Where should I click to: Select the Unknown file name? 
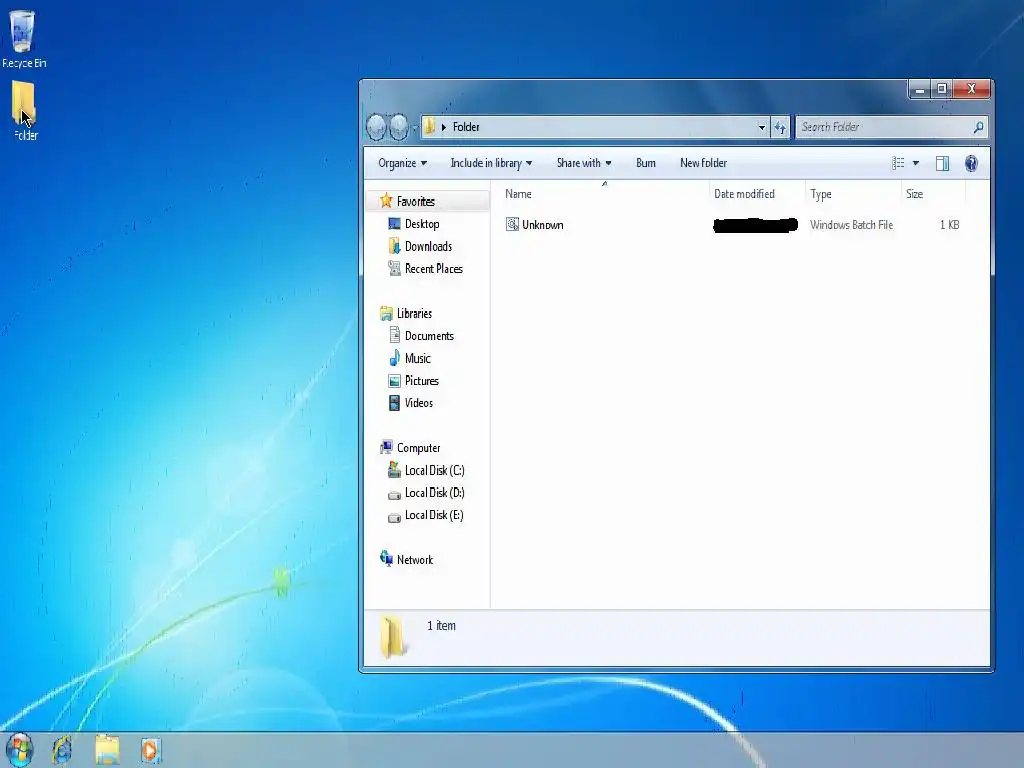pos(543,225)
